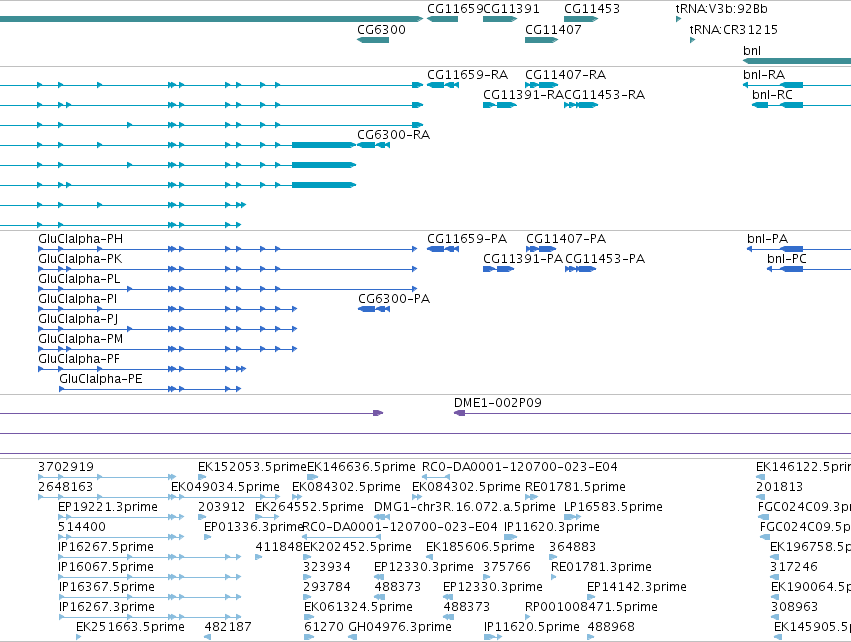The height and width of the screenshot is (642, 851).
Task: Select EST EK152053.5prime
Action: click(252, 467)
